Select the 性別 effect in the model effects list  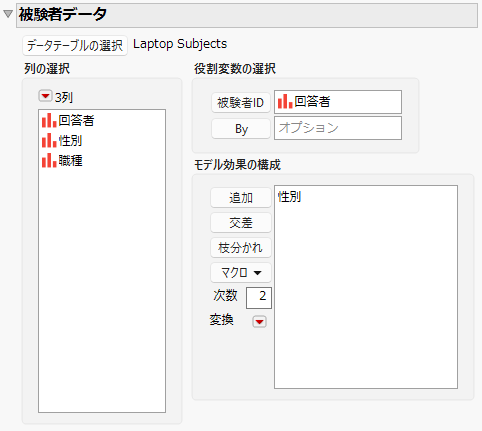click(289, 197)
